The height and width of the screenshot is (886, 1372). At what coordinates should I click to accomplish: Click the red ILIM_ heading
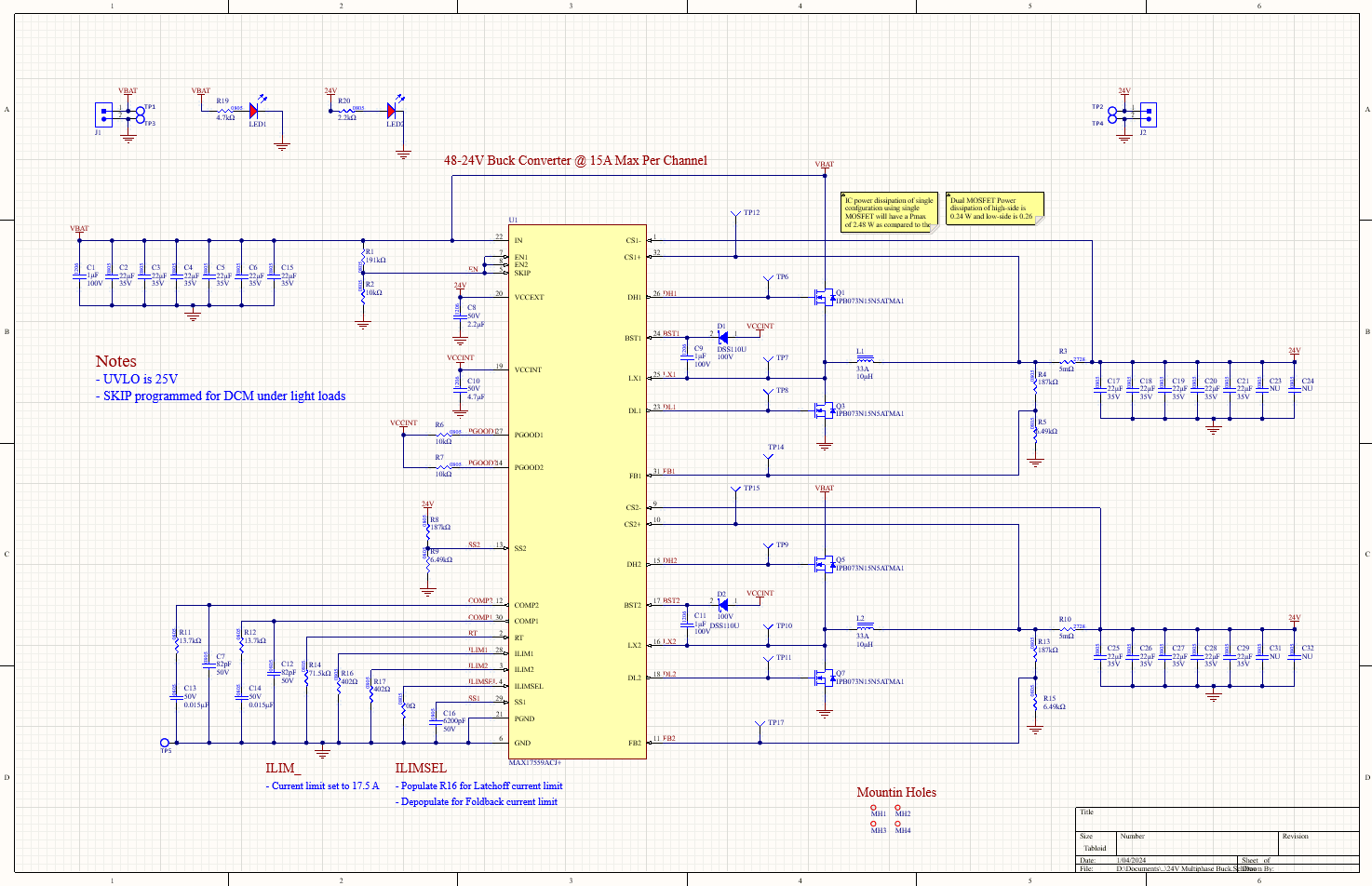[283, 768]
